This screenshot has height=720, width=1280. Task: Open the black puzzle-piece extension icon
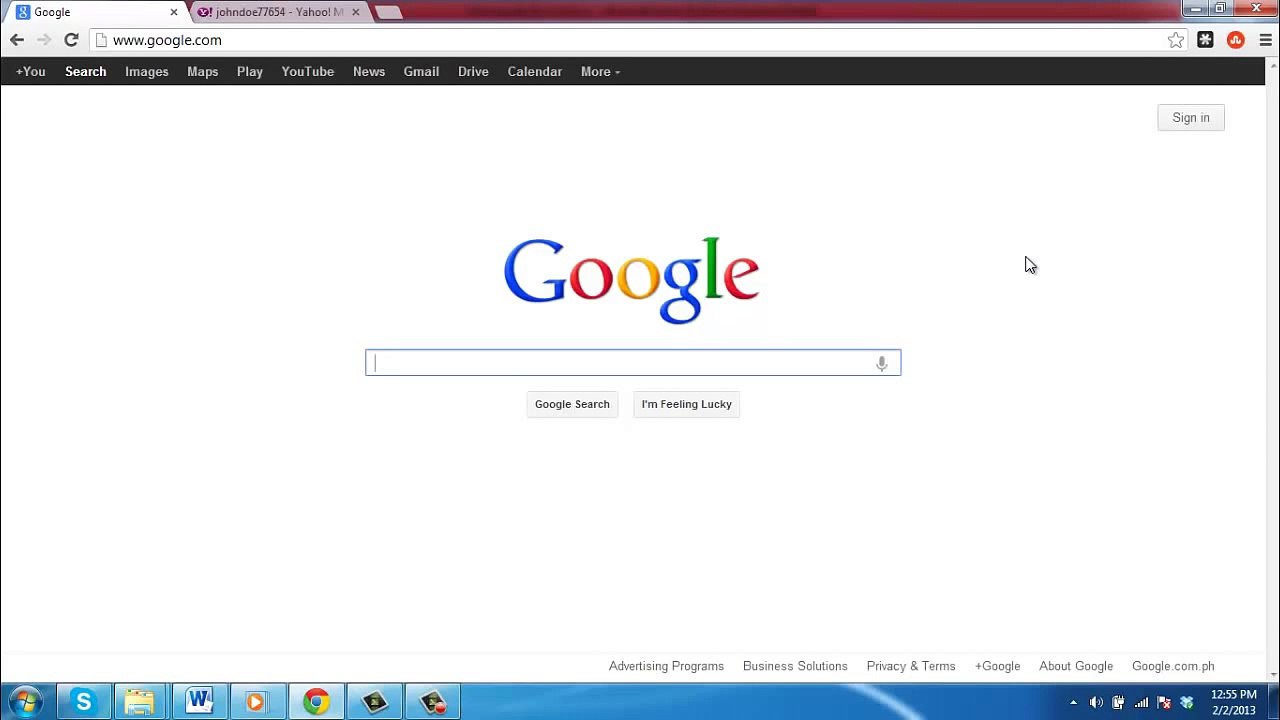(1205, 40)
